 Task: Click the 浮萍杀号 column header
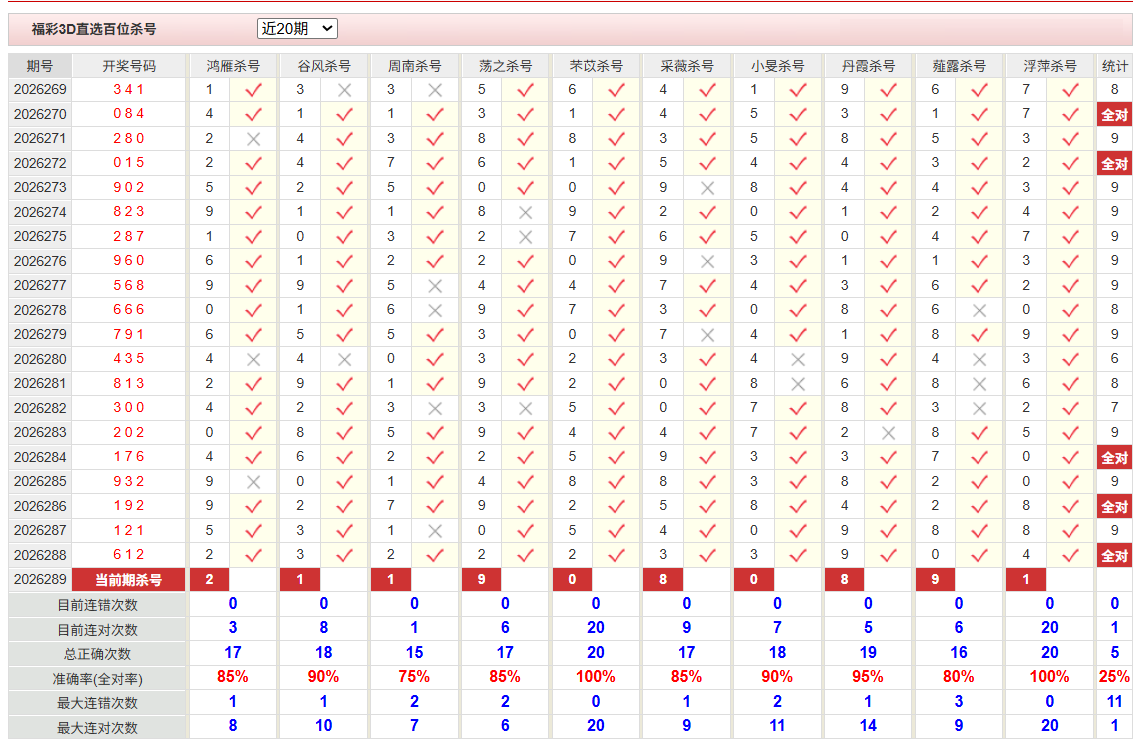coord(1050,66)
